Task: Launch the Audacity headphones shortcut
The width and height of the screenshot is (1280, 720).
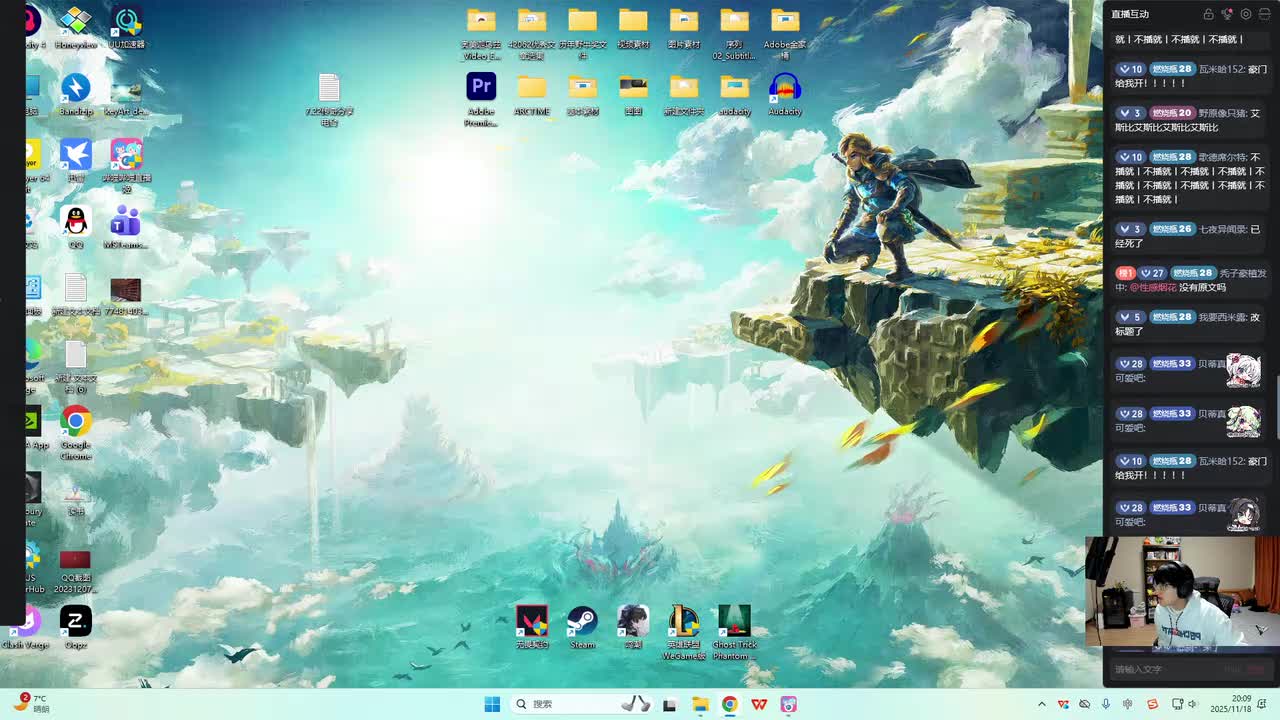Action: pyautogui.click(x=785, y=95)
